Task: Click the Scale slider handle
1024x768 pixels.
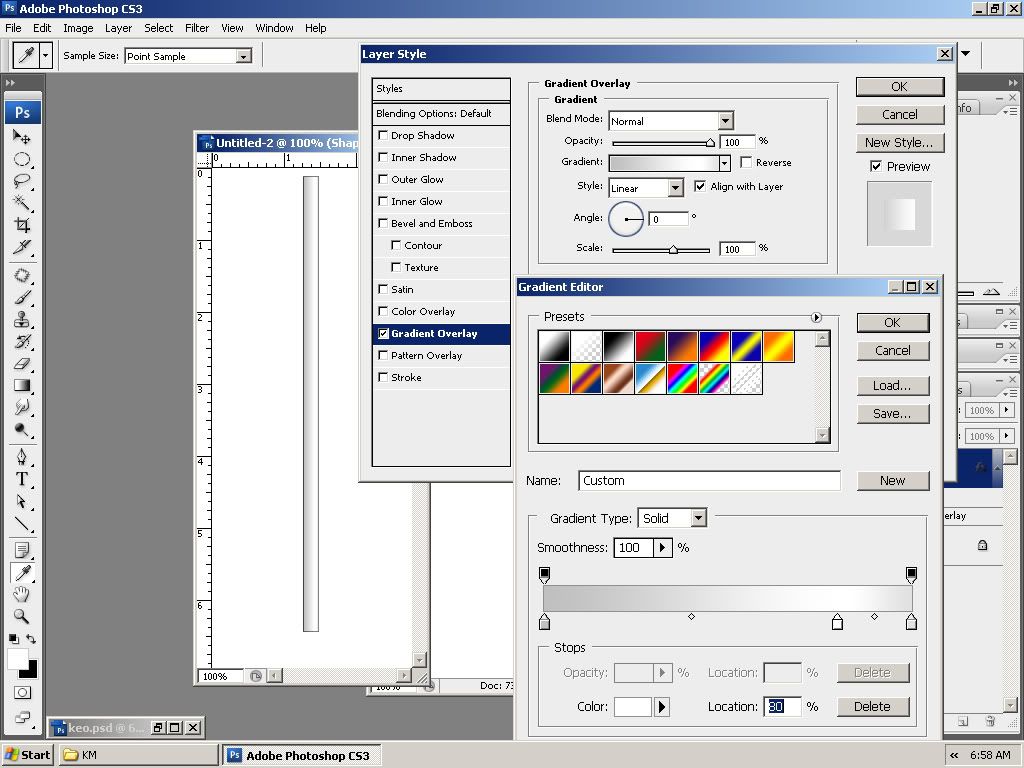Action: click(673, 249)
